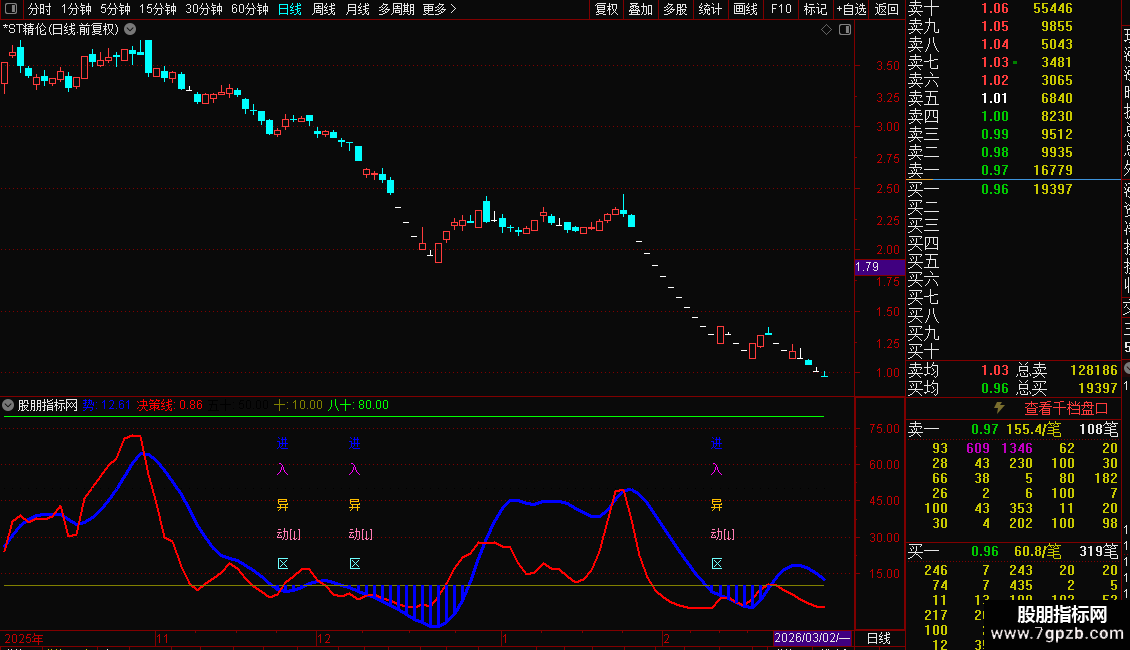Image resolution: width=1130 pixels, height=650 pixels.
Task: Switch chart to 60分钟 period
Action: 249,9
